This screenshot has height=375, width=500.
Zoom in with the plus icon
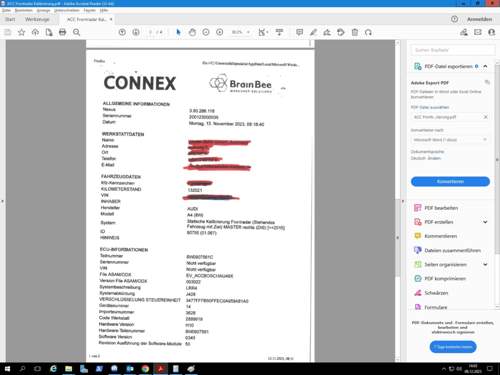click(x=219, y=32)
